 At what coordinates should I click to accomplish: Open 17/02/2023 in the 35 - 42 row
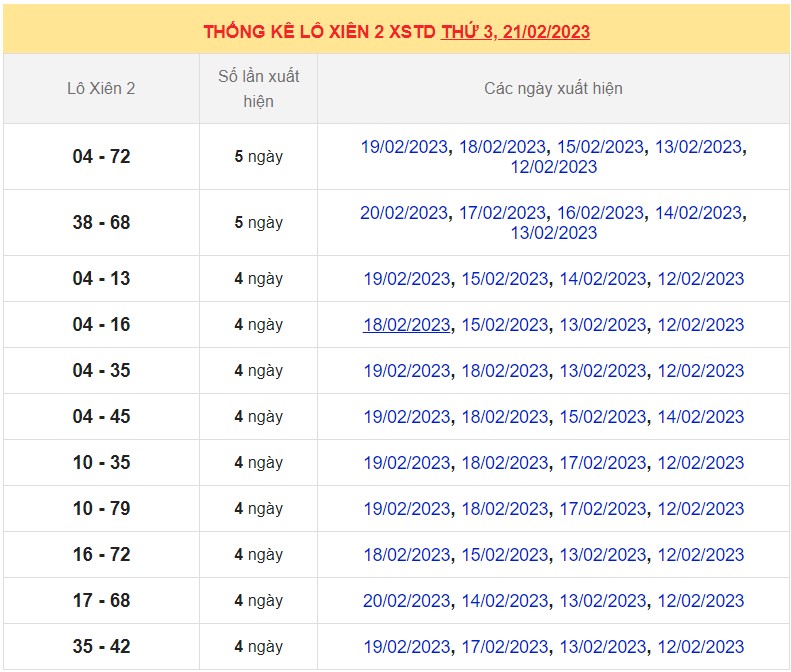tap(505, 647)
